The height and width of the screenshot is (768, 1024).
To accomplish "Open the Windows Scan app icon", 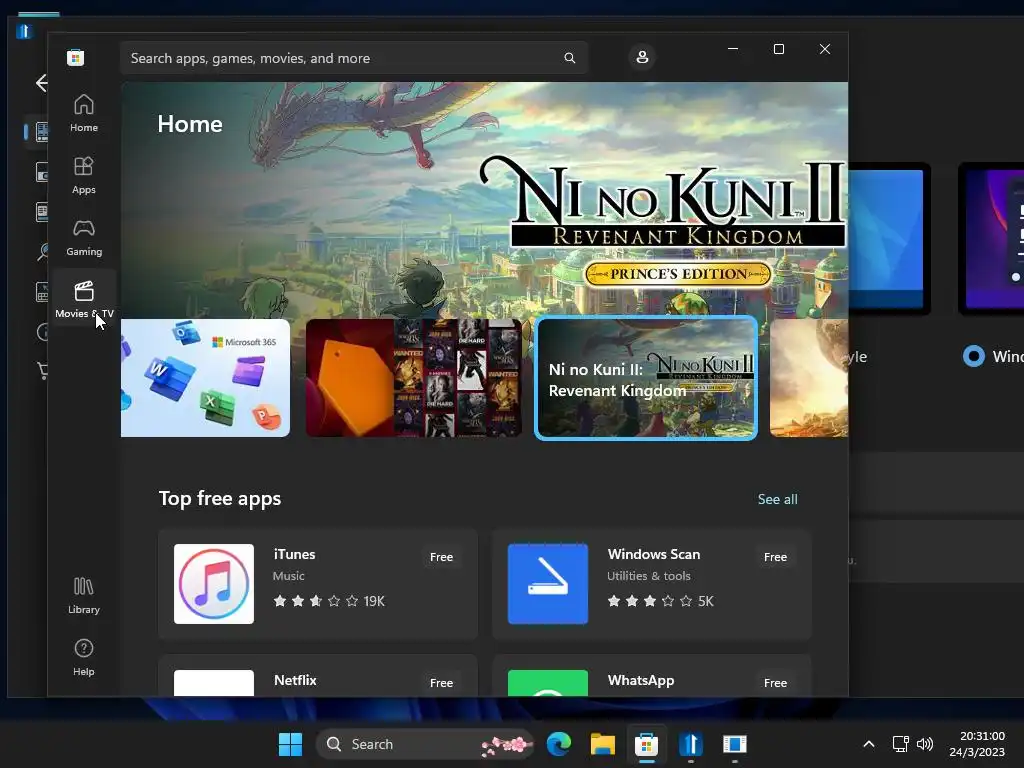I will 547,584.
